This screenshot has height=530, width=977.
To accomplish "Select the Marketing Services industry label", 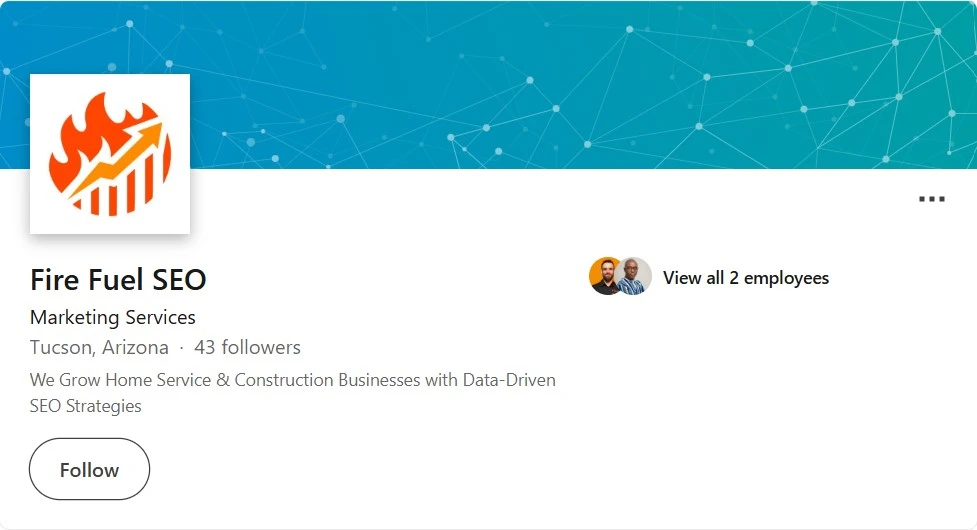I will [x=113, y=318].
